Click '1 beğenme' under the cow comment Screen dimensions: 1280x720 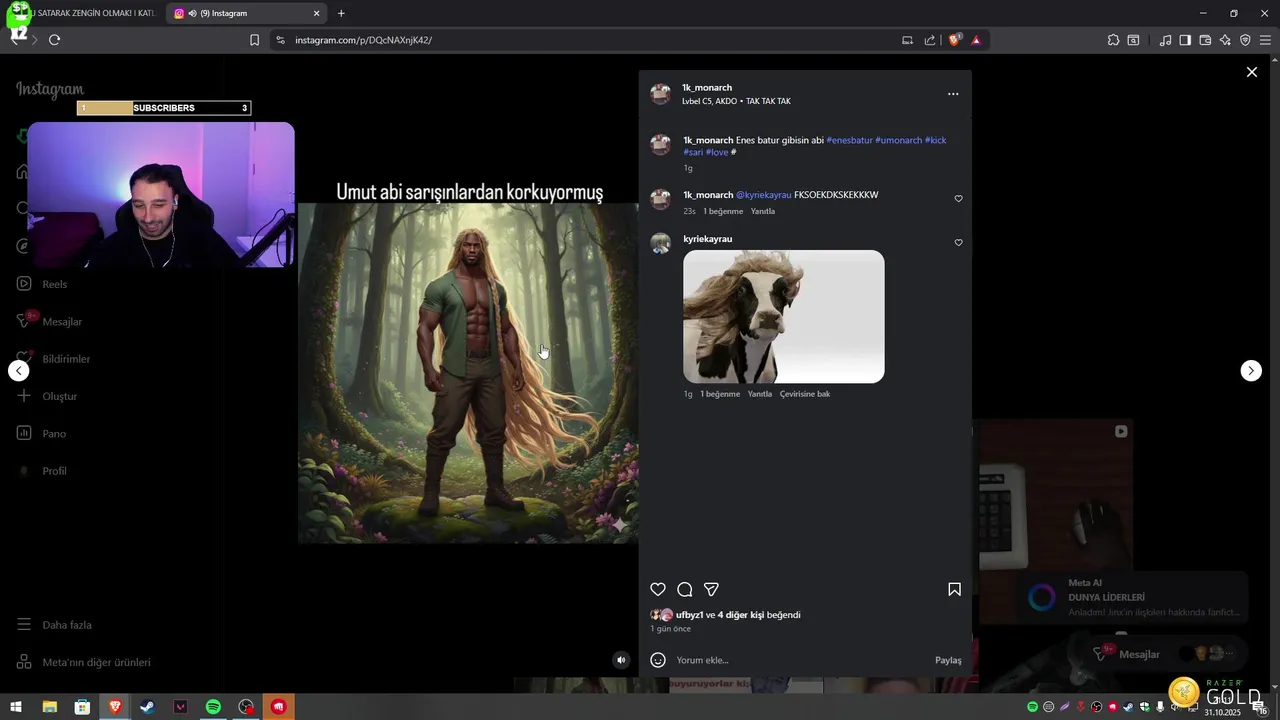[720, 394]
